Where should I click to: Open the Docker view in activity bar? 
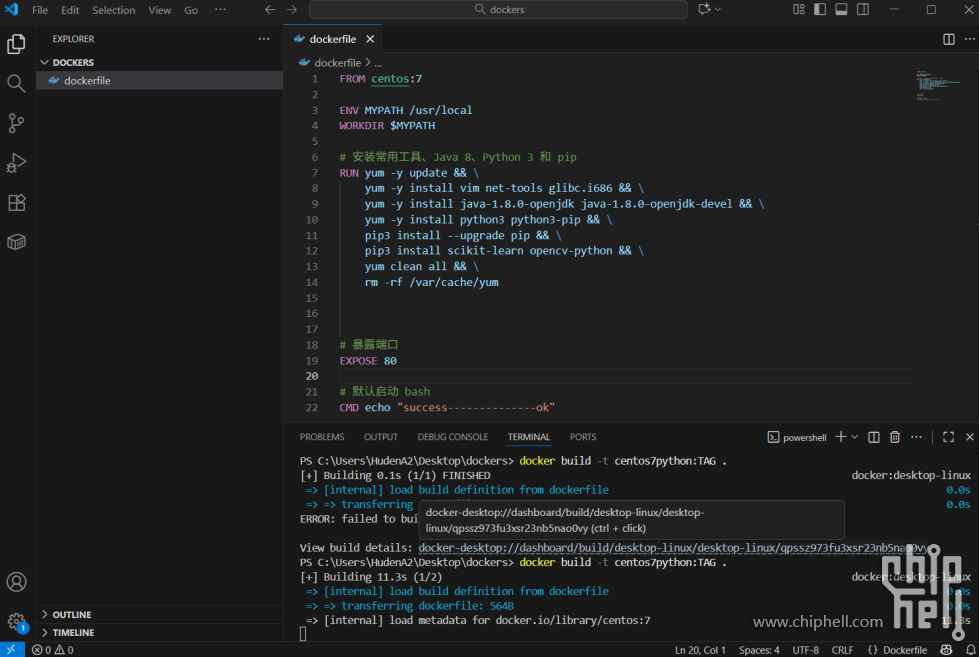pyautogui.click(x=16, y=242)
